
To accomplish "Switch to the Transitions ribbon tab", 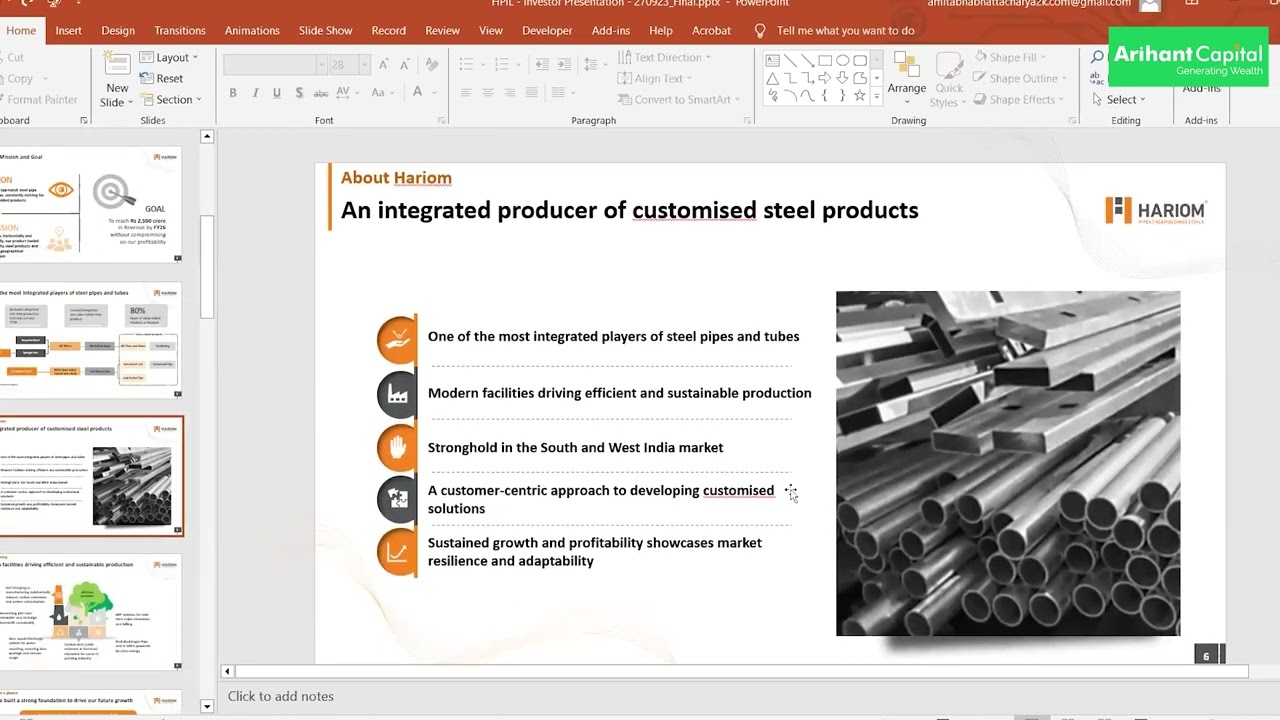I will (x=180, y=30).
